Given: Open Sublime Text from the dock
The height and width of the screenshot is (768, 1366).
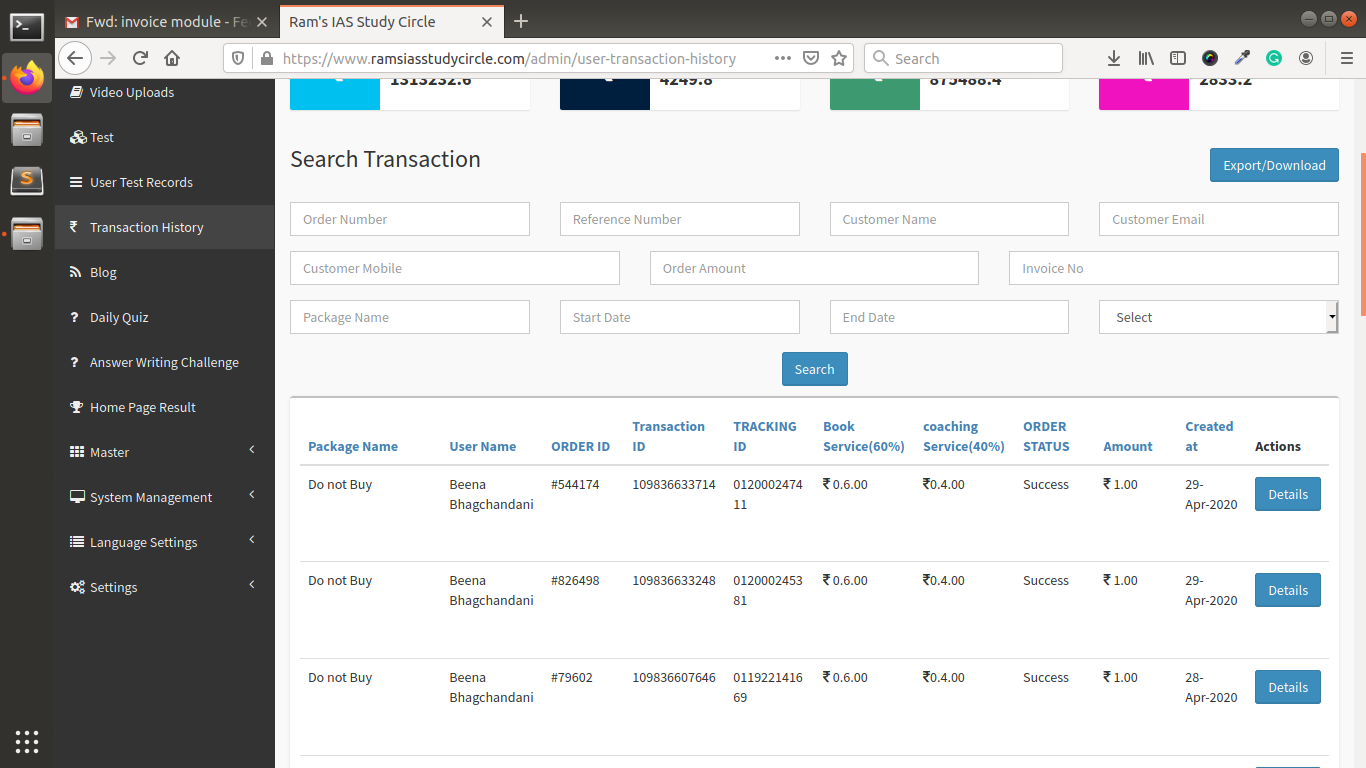Looking at the screenshot, I should click(x=27, y=180).
